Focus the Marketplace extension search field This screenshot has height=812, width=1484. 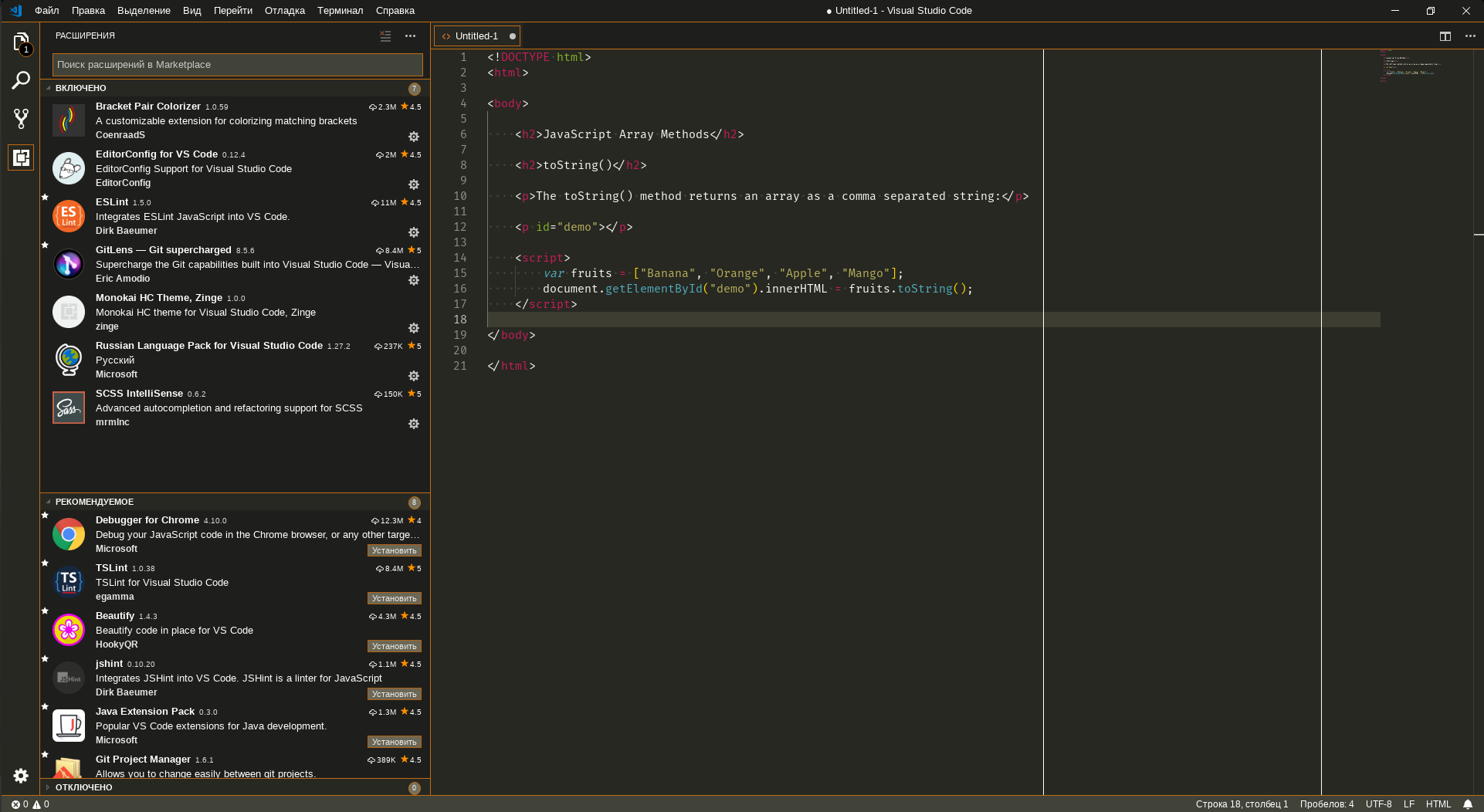click(x=238, y=65)
